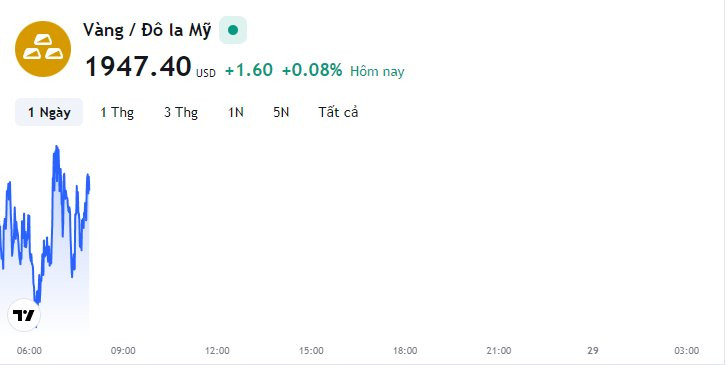The width and height of the screenshot is (726, 365).
Task: Click the 18:00 time axis label
Action: point(405,351)
